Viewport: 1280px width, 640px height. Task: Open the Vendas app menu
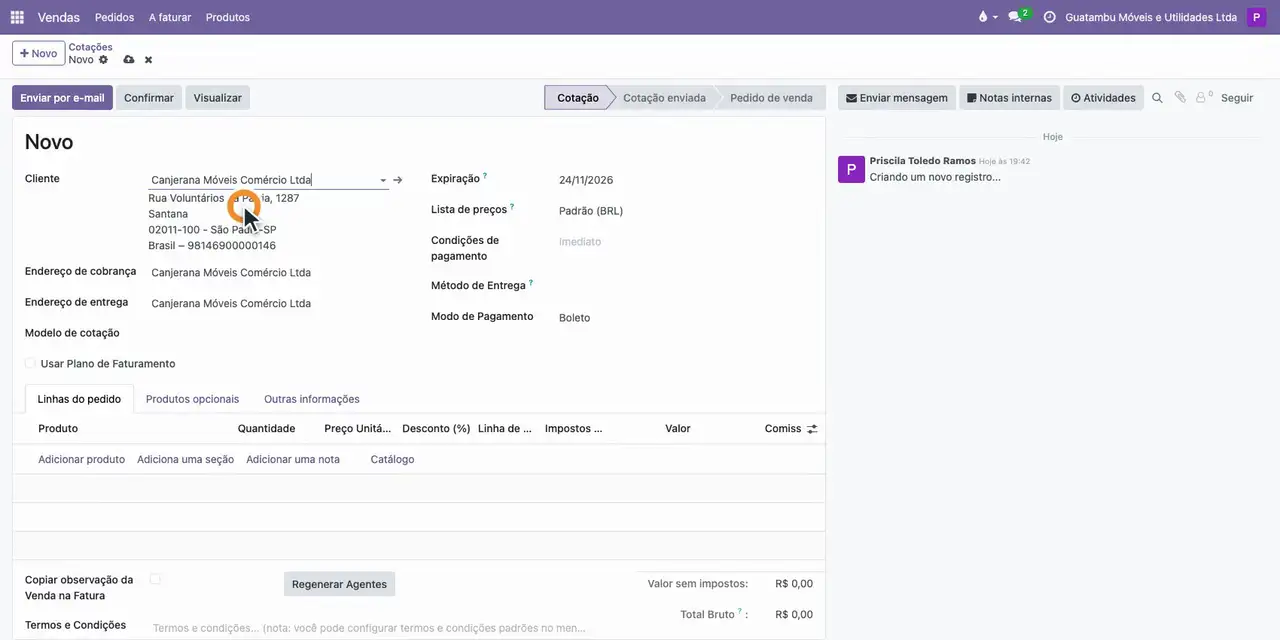click(x=59, y=17)
